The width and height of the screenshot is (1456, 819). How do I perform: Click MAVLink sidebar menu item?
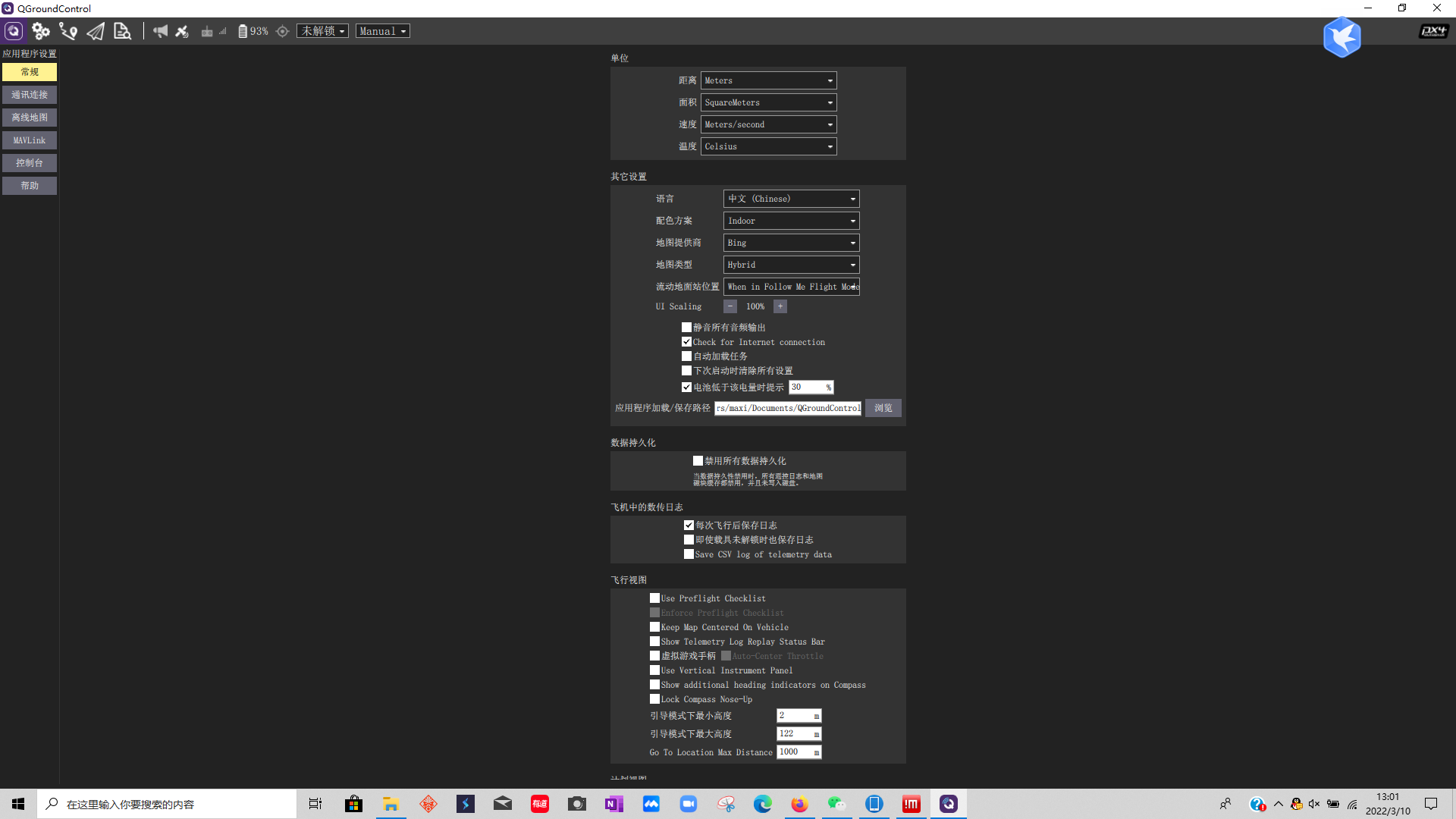click(x=29, y=140)
